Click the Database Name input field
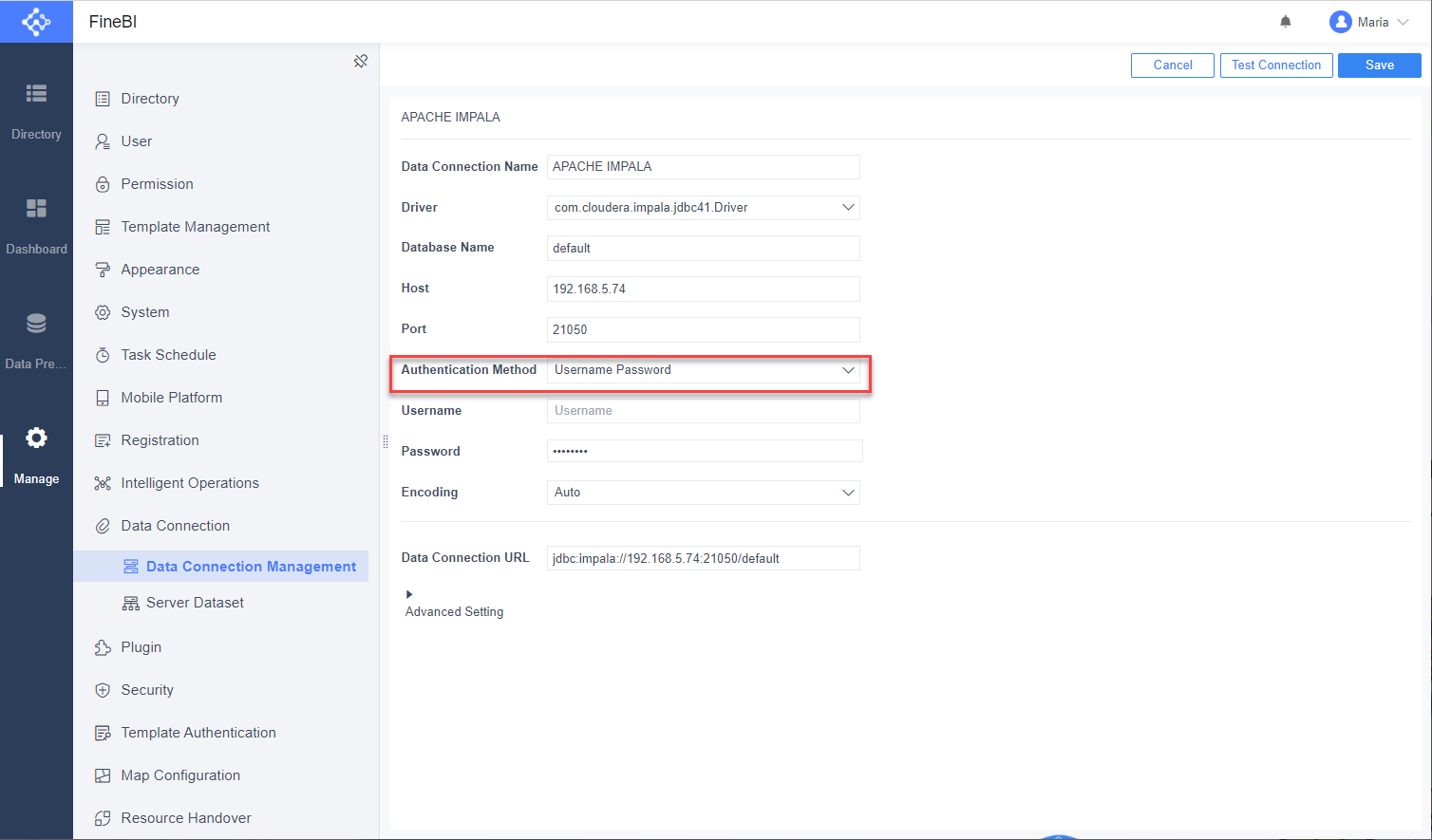Viewport: 1432px width, 840px height. pyautogui.click(x=704, y=248)
